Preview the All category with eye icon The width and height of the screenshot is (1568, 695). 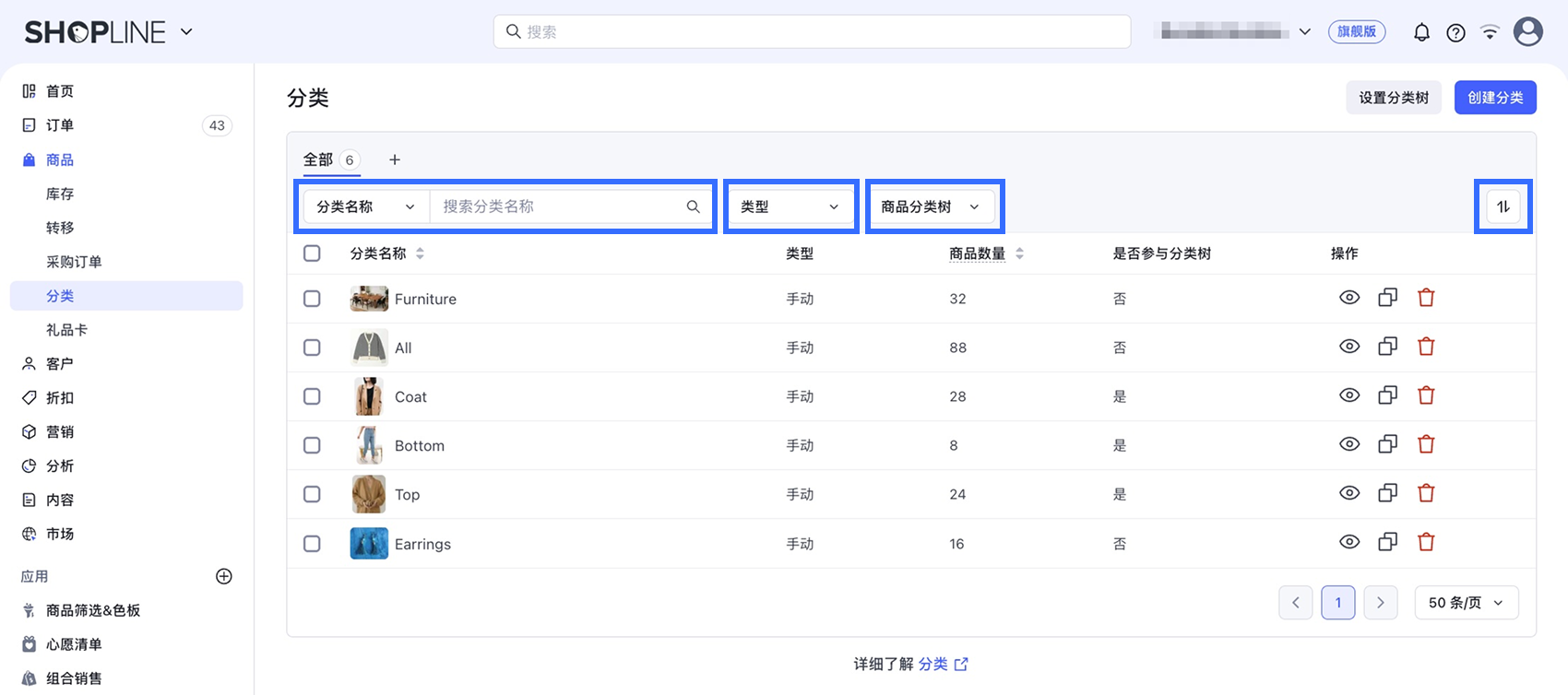click(x=1349, y=347)
